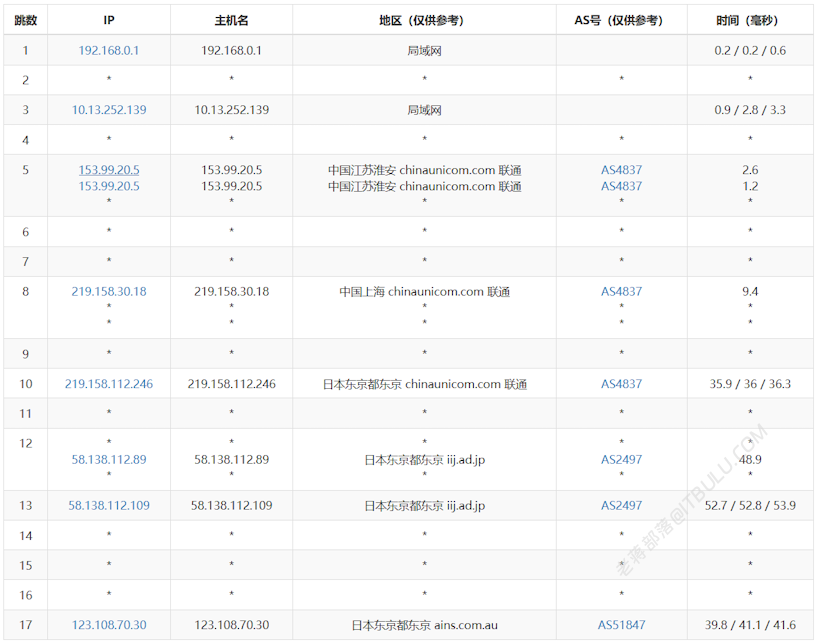This screenshot has width=820, height=642.
Task: Click the 时间（毫秒）column header
Action: click(x=750, y=20)
